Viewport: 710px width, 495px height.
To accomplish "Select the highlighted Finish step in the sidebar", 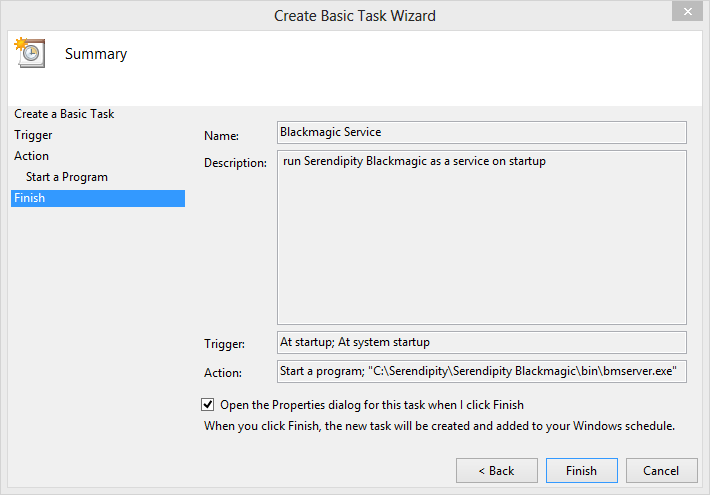I will [98, 198].
